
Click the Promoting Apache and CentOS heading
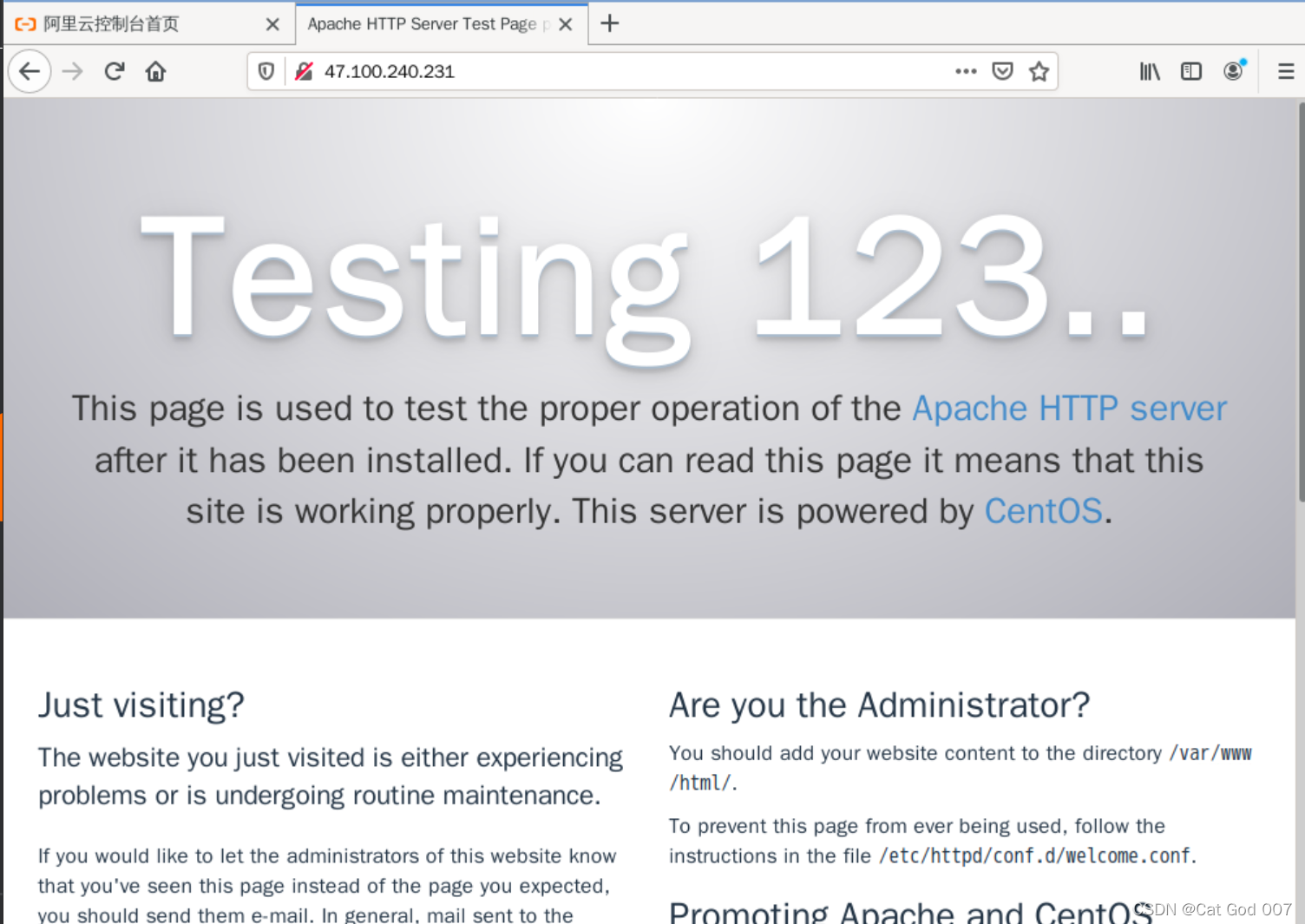[x=910, y=911]
